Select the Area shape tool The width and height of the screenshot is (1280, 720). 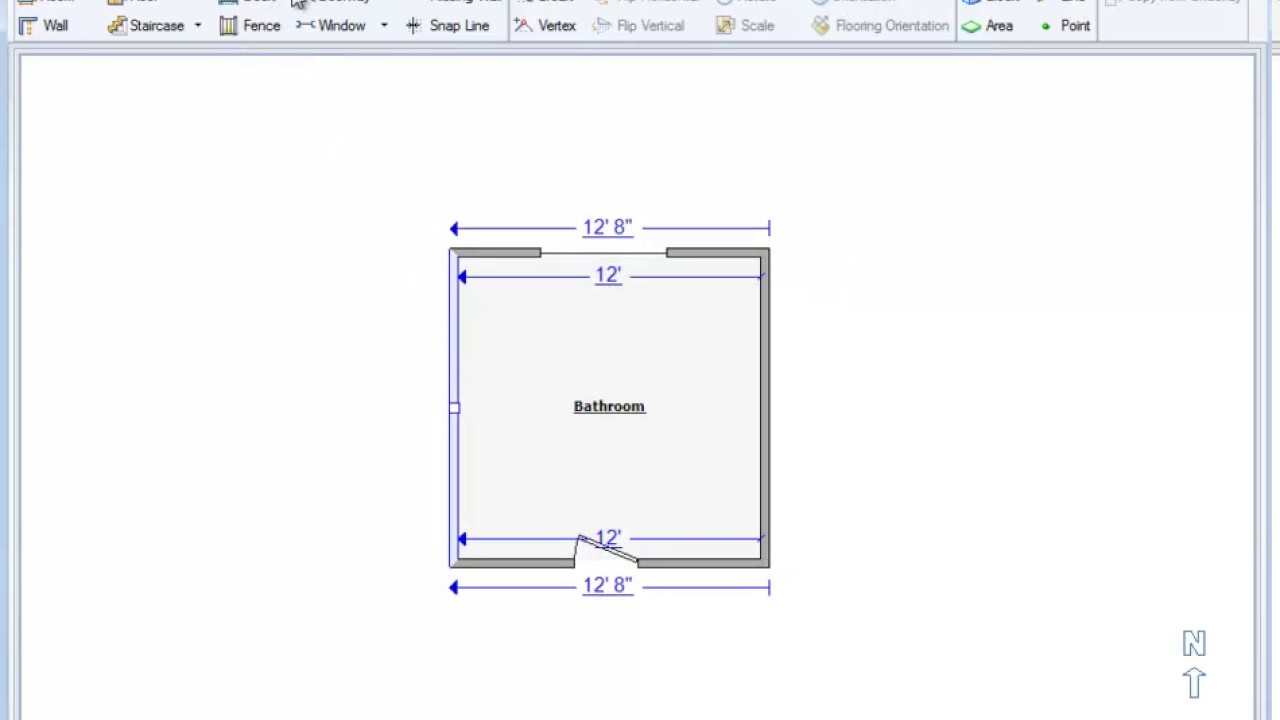(987, 26)
